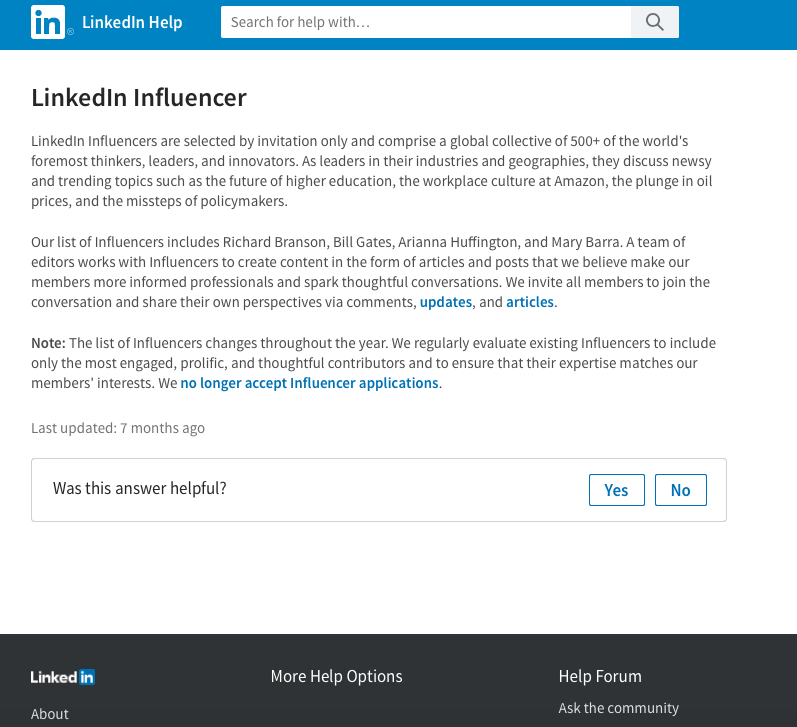Focus the Search for help with field

pyautogui.click(x=426, y=22)
